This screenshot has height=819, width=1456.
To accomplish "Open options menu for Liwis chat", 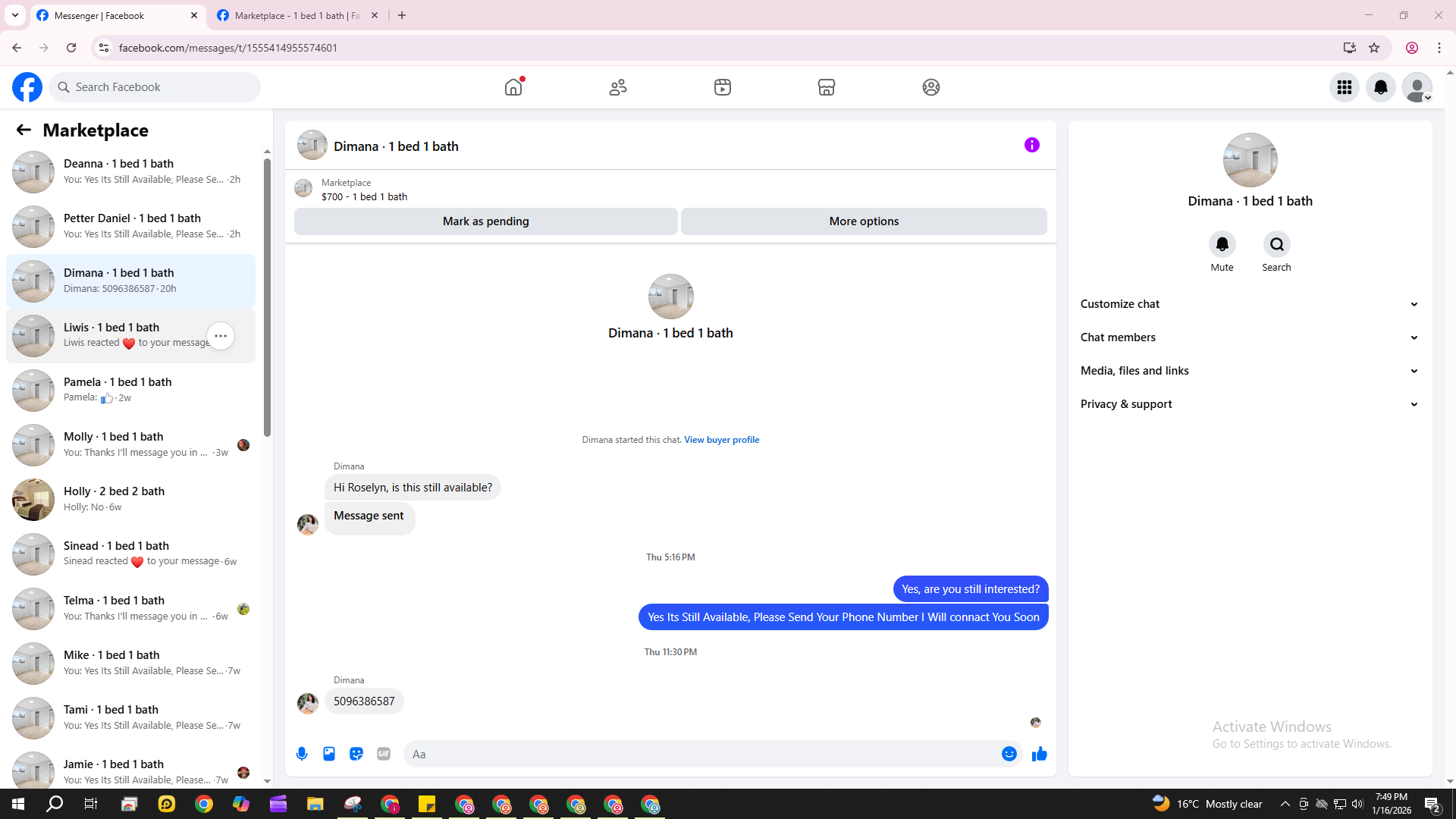I will point(221,336).
